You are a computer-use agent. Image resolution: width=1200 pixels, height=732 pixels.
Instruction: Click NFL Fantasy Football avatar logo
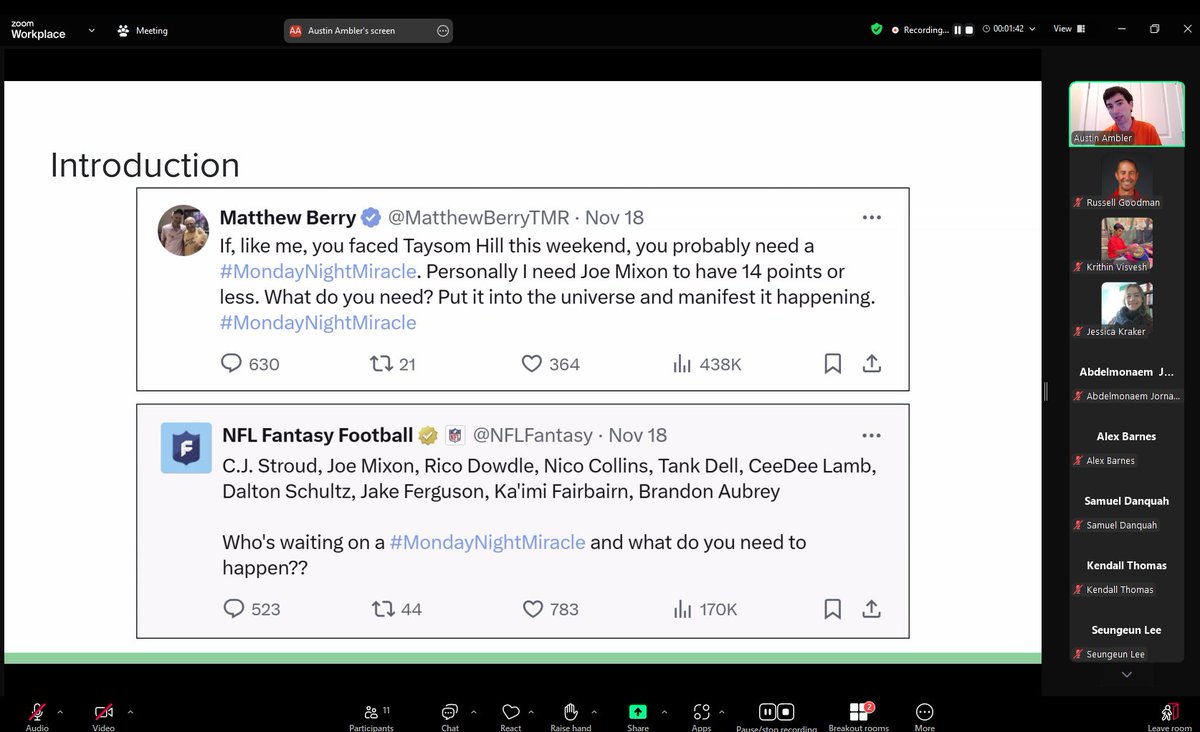[x=186, y=448]
